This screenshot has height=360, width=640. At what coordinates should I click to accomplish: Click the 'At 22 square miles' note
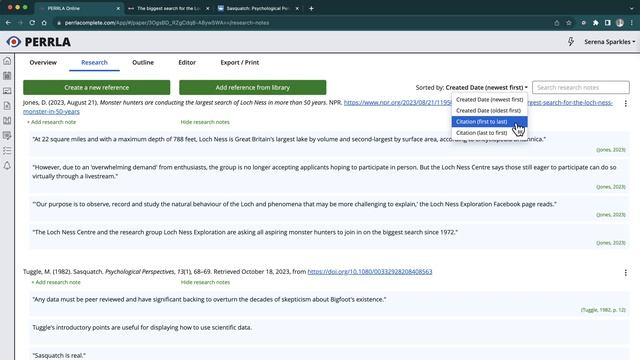pyautogui.click(x=329, y=144)
